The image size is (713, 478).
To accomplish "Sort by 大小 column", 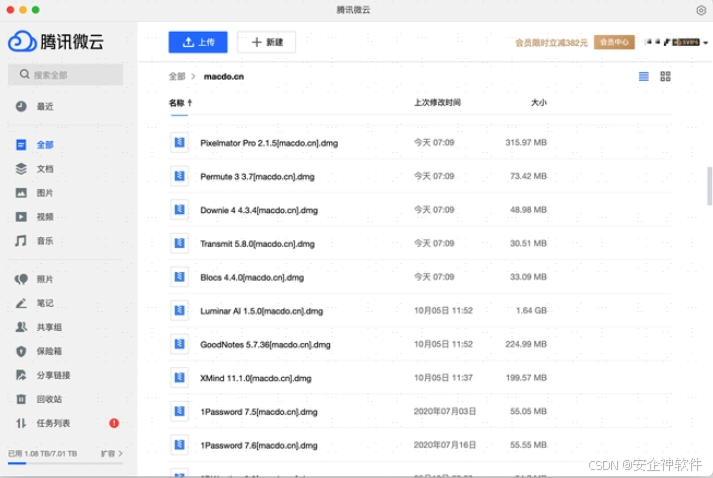I will click(x=539, y=103).
